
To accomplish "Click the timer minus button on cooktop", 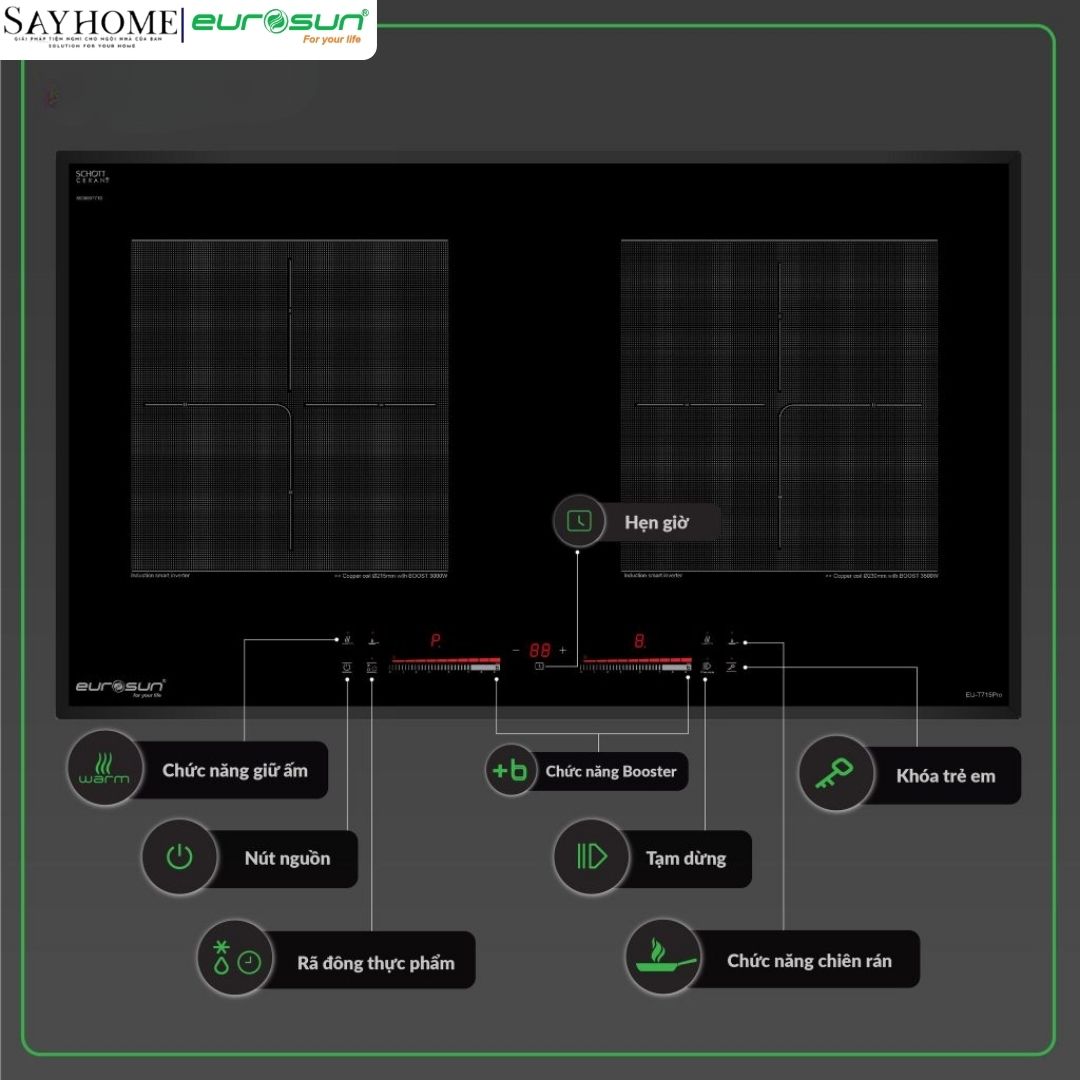I will 516,650.
